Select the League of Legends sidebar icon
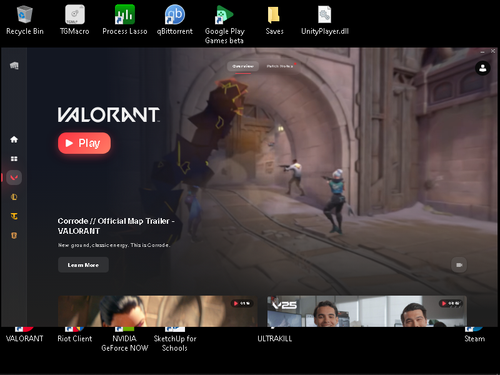Viewport: 500px width, 375px height. [x=14, y=197]
